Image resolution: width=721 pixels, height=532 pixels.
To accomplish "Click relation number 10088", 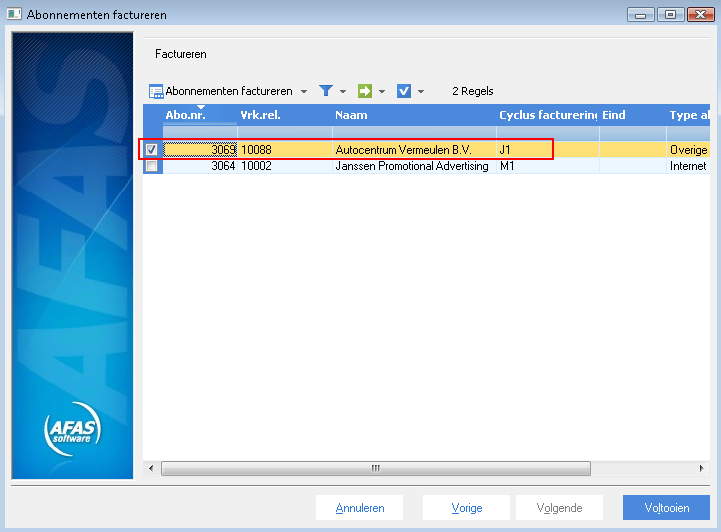I will pos(256,149).
